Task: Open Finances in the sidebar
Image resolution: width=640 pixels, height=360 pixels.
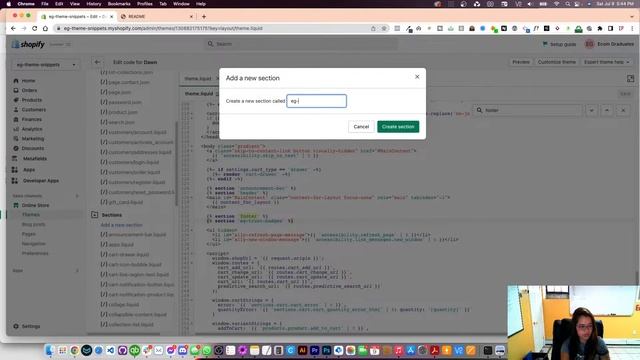Action: (x=31, y=120)
